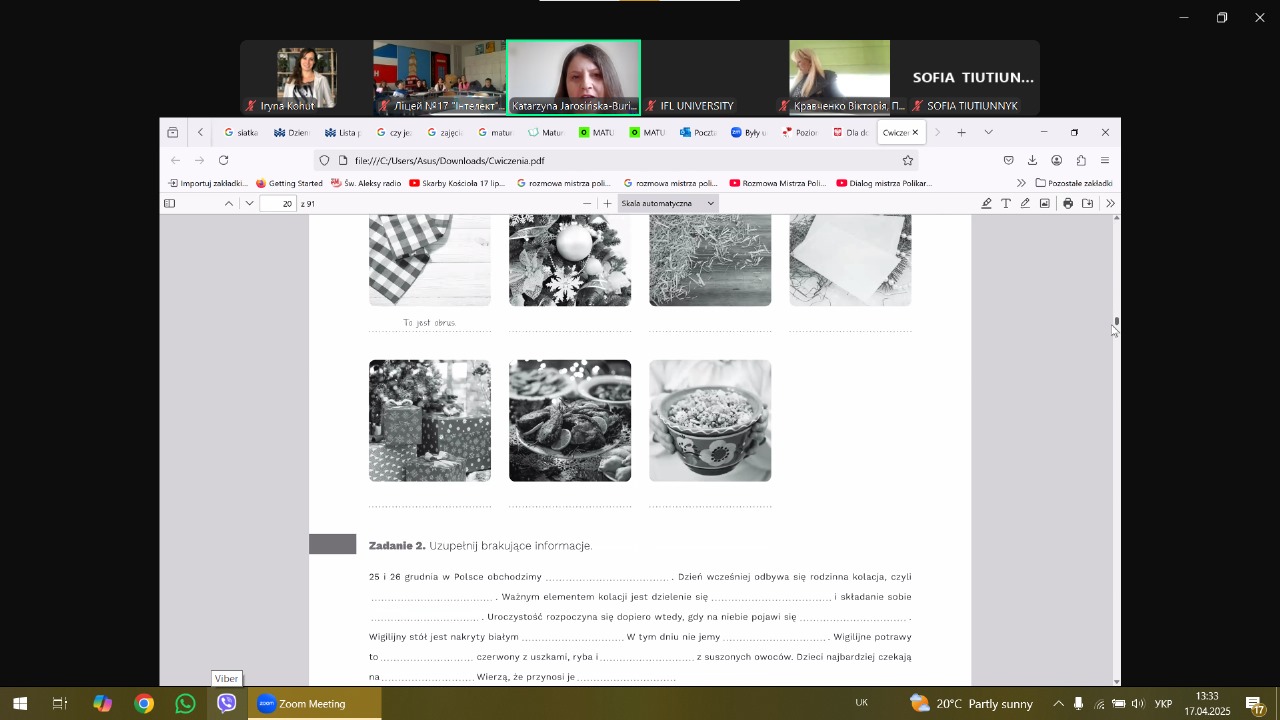Open Viber from taskbar
1280x720 pixels.
(x=227, y=703)
